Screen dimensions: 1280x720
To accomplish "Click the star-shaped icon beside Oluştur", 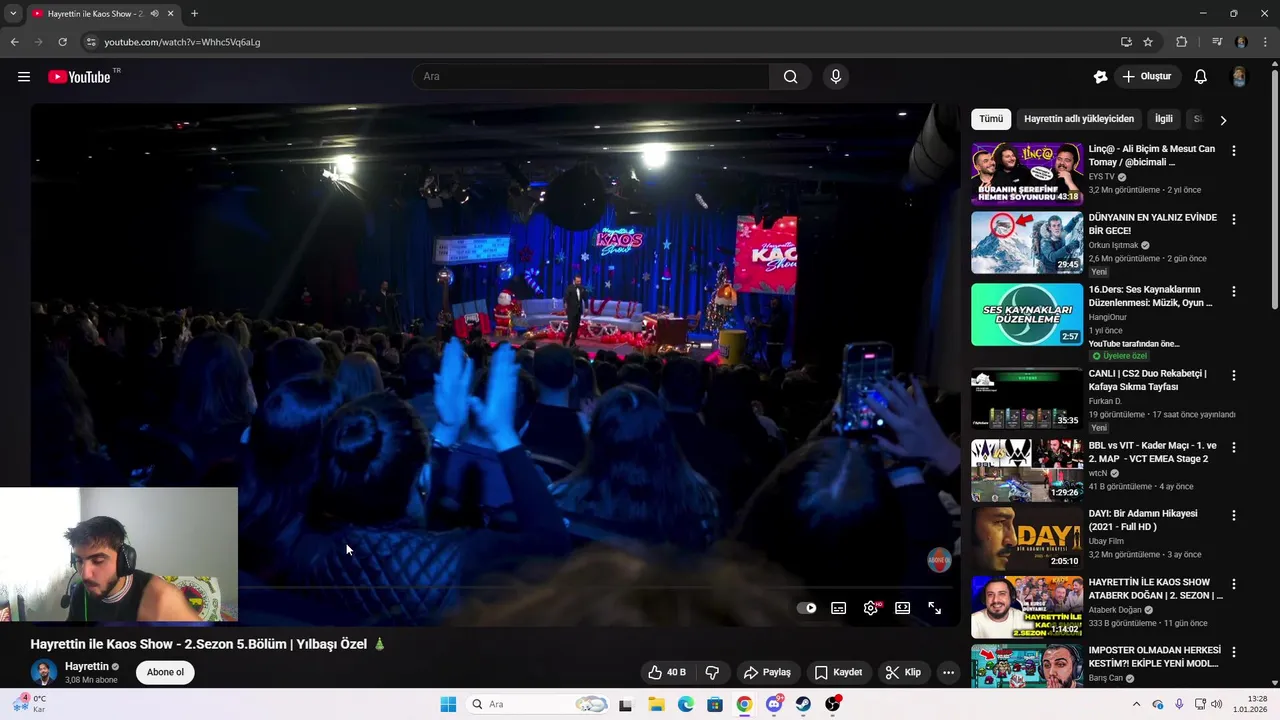I will [1101, 77].
